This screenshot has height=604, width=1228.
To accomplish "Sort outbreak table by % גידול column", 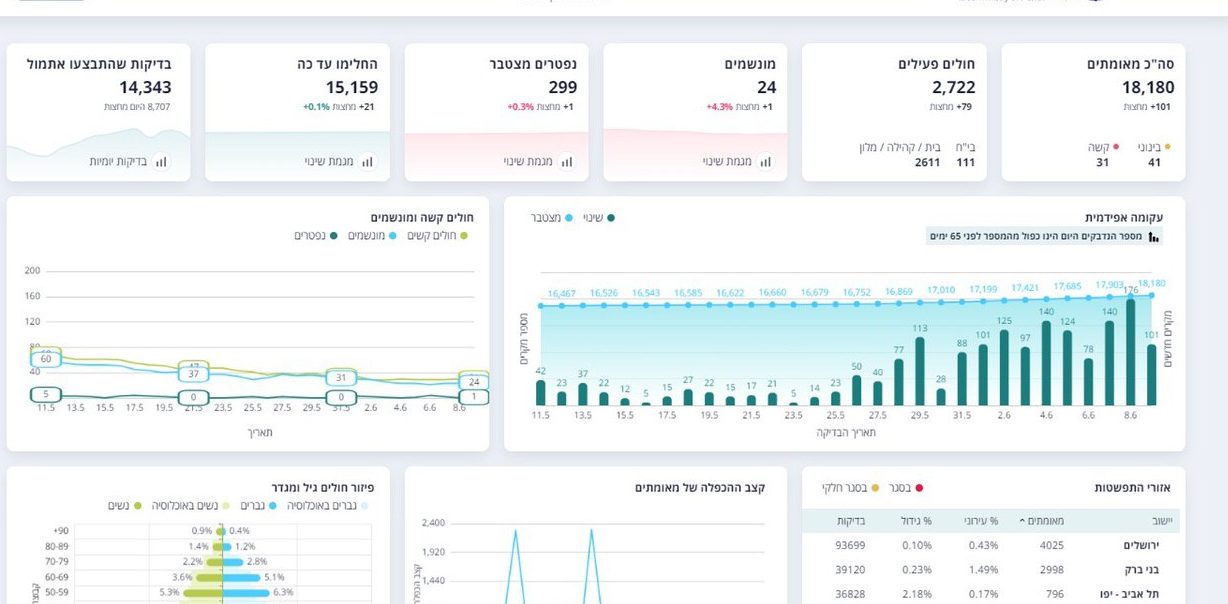I will tap(914, 521).
